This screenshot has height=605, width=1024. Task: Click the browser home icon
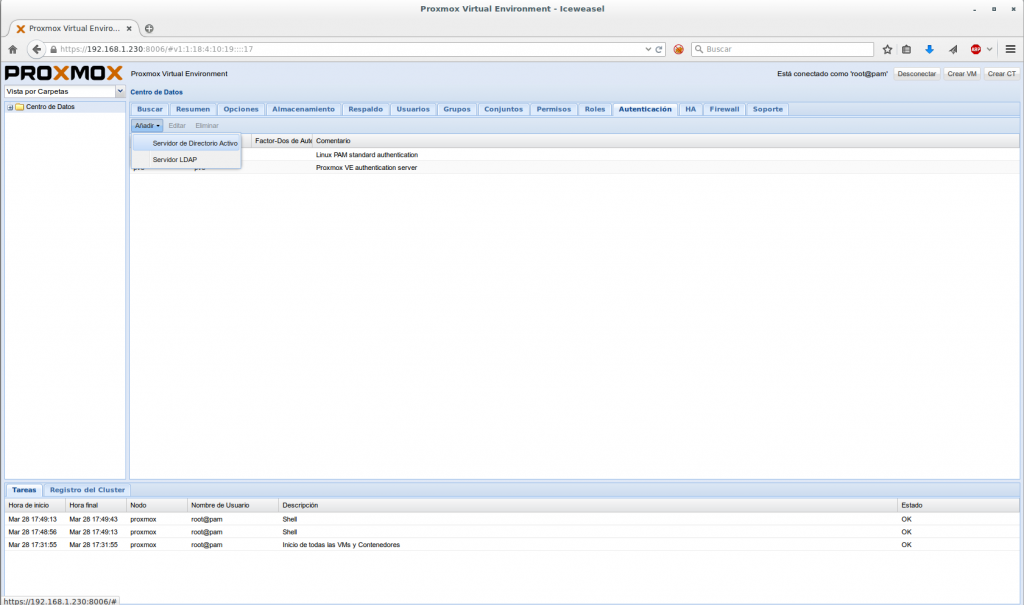tap(13, 49)
